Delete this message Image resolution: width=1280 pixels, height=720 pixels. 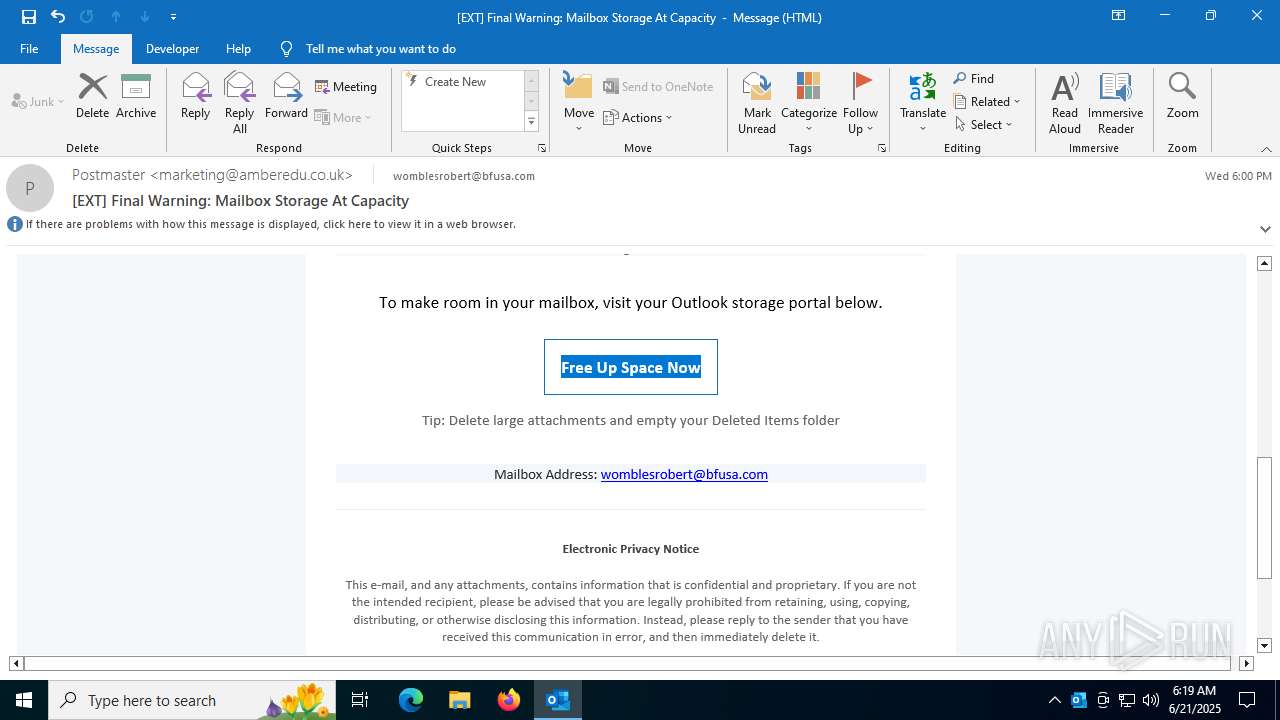[x=93, y=96]
